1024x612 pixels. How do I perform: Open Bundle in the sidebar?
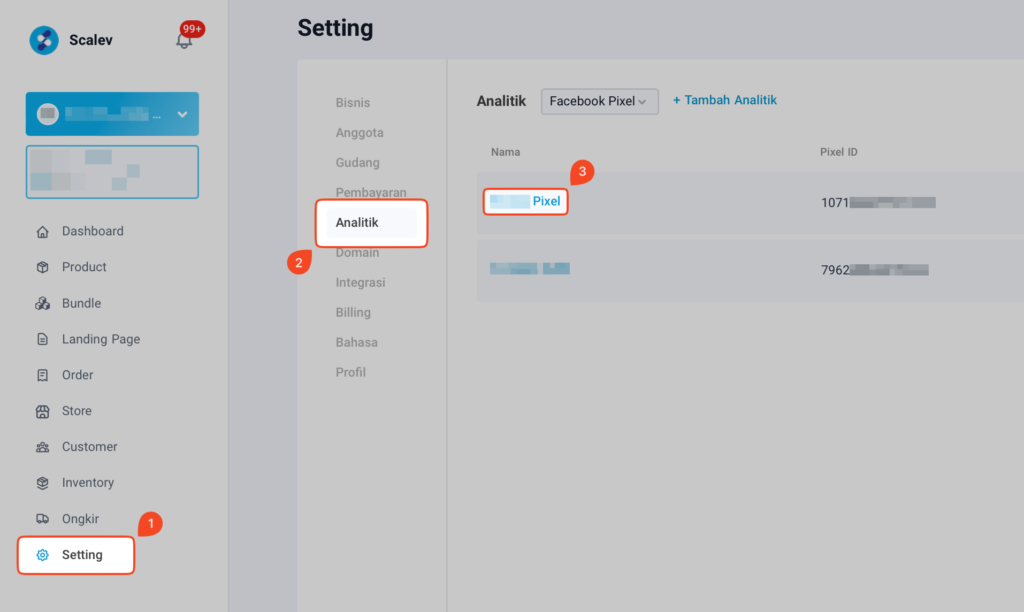click(82, 304)
